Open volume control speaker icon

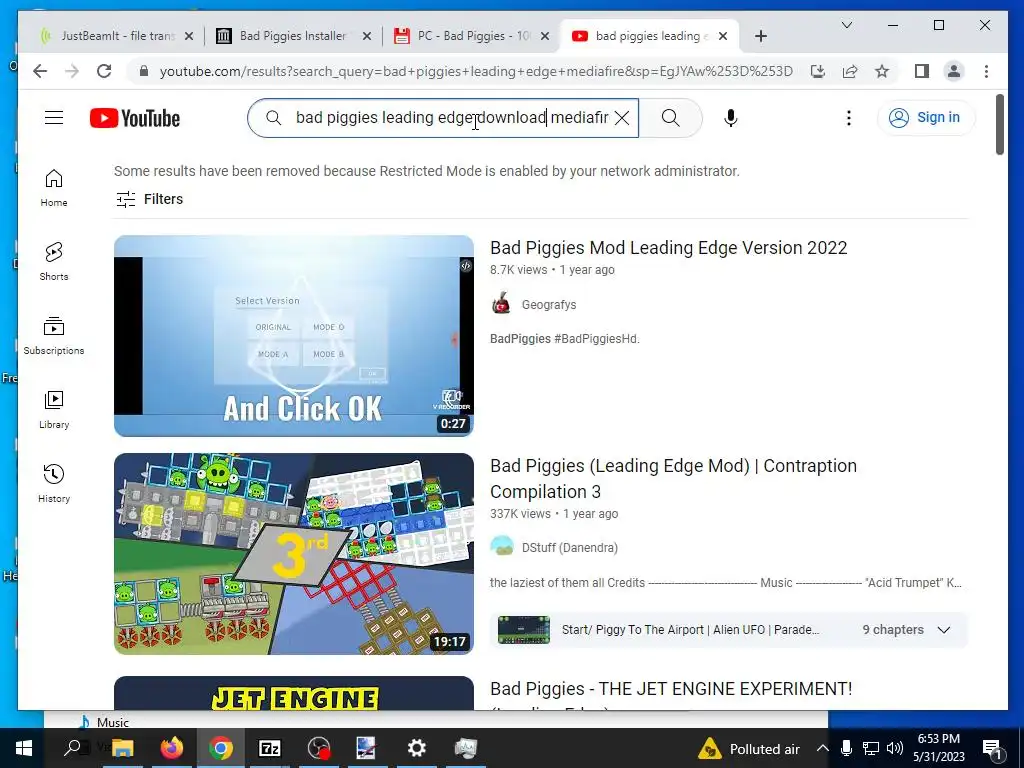click(895, 748)
